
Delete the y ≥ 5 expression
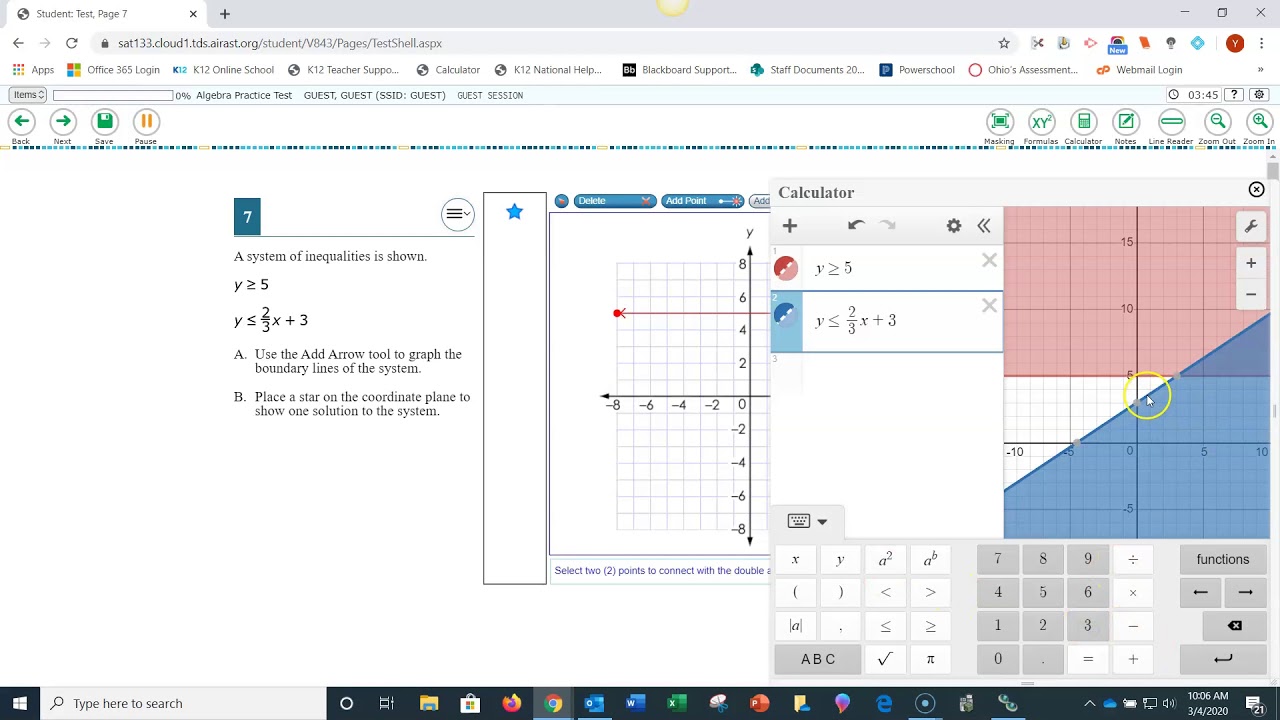click(x=989, y=260)
